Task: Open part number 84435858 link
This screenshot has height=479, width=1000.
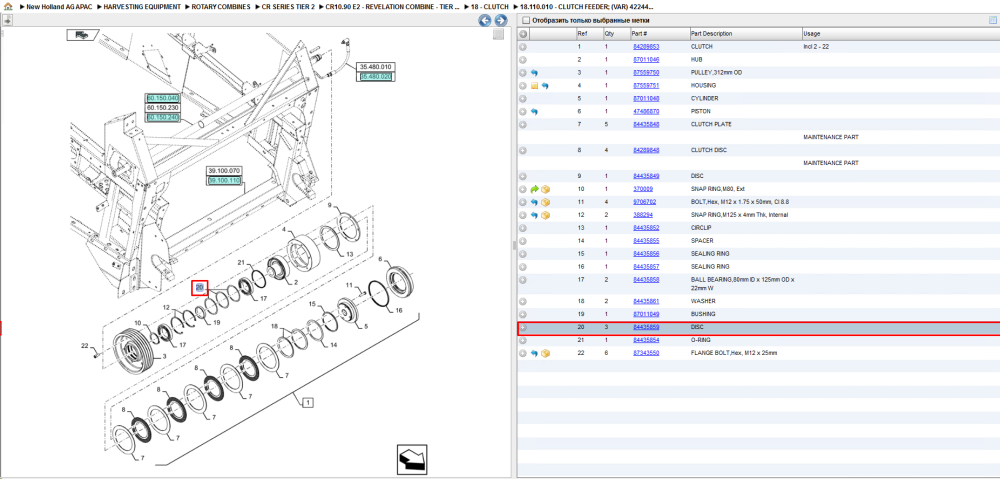Action: (645, 279)
